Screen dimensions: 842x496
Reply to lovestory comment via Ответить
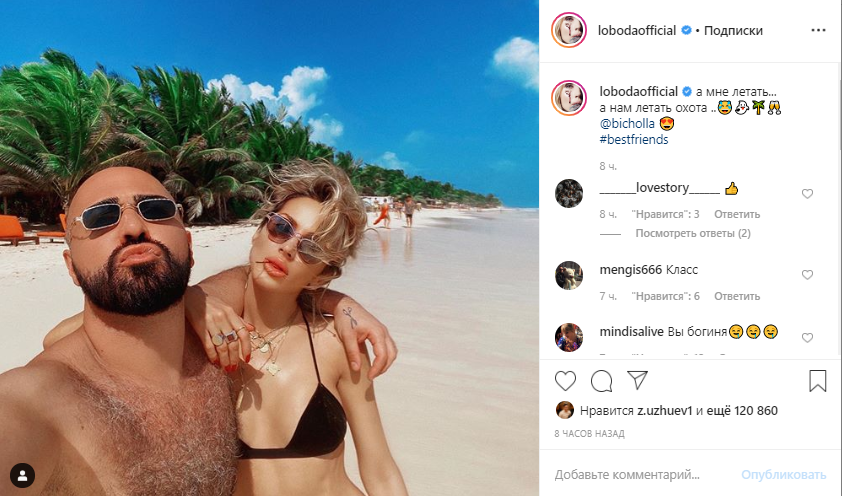[x=737, y=214]
